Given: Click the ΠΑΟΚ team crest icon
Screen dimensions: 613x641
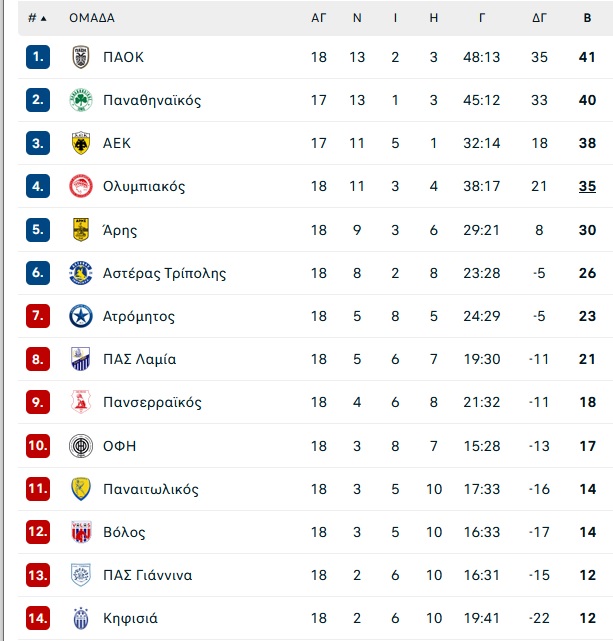Looking at the screenshot, I should click(81, 57).
